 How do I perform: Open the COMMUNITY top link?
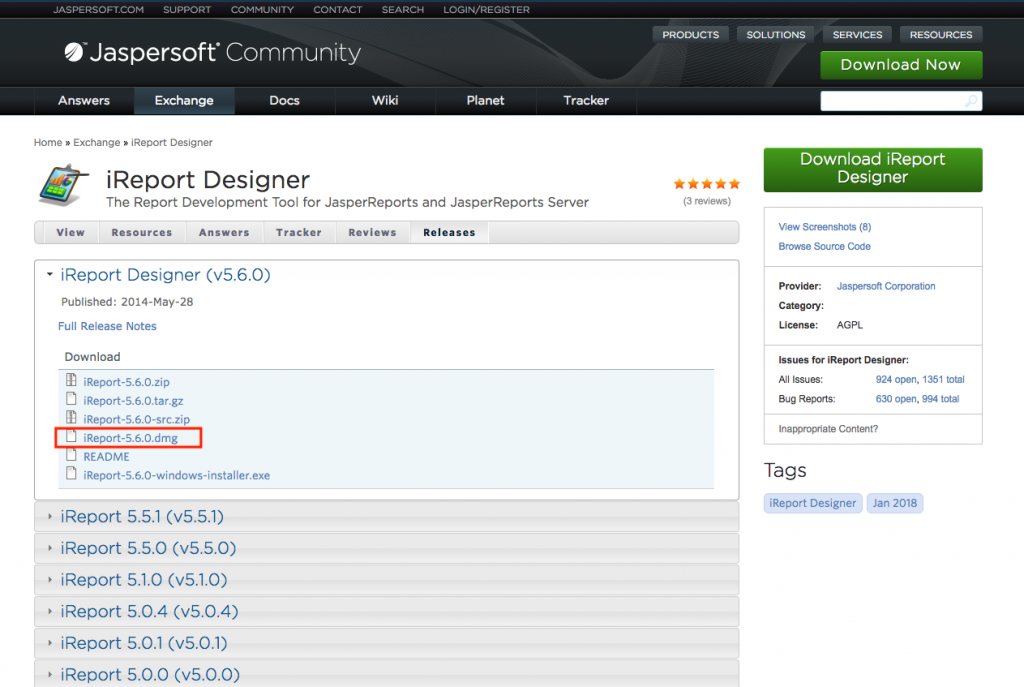pyautogui.click(x=262, y=10)
